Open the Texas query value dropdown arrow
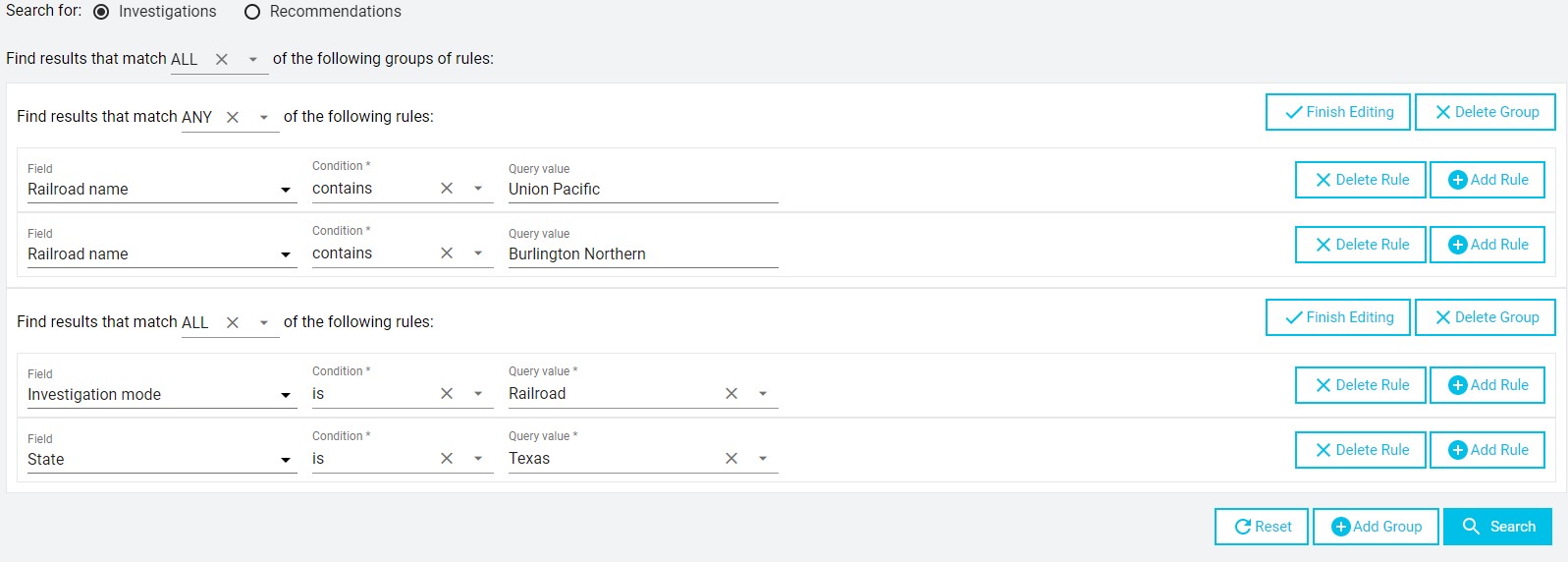 click(763, 459)
